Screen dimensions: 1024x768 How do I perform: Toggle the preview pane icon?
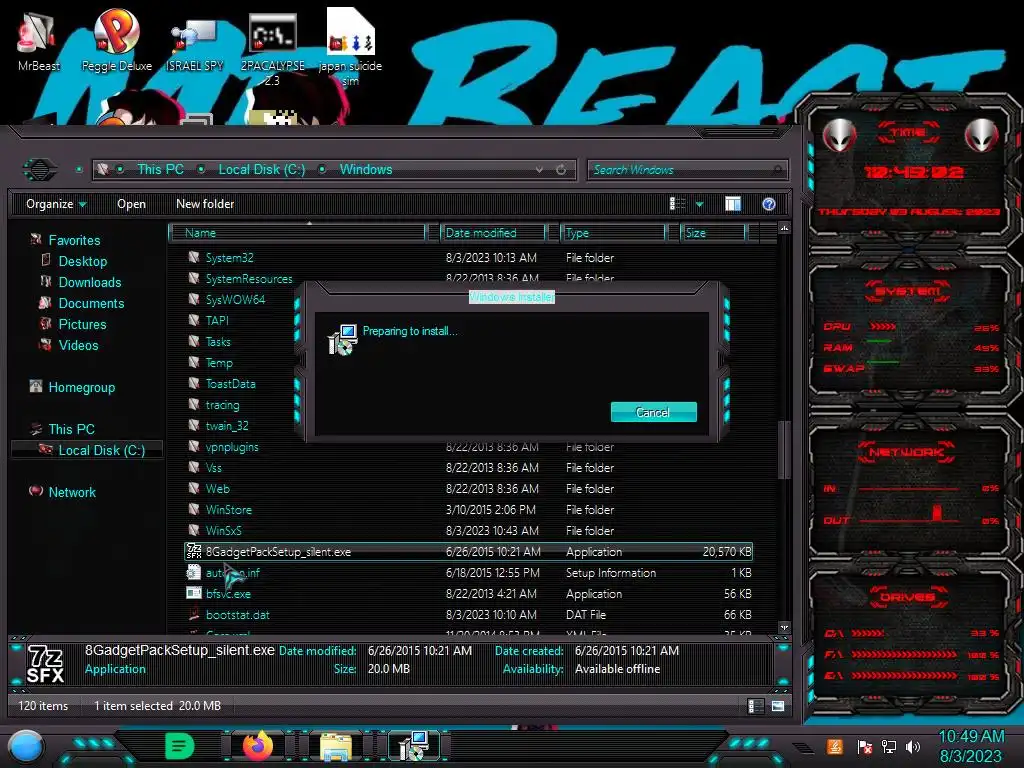tap(733, 204)
